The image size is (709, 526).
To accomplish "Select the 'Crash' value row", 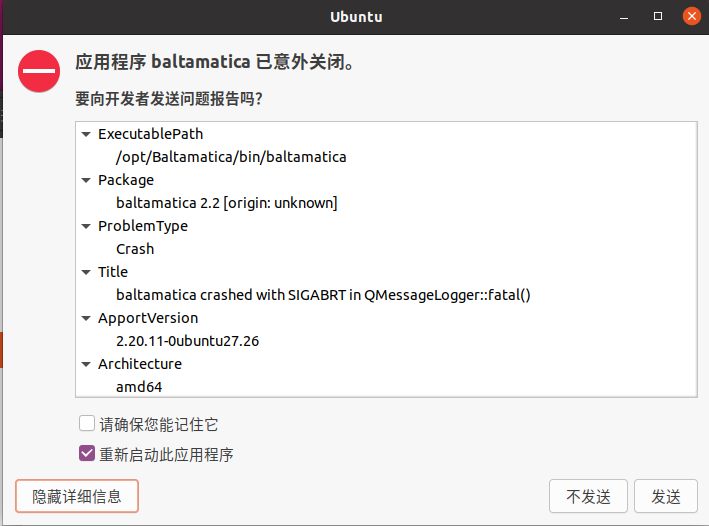I will [135, 249].
